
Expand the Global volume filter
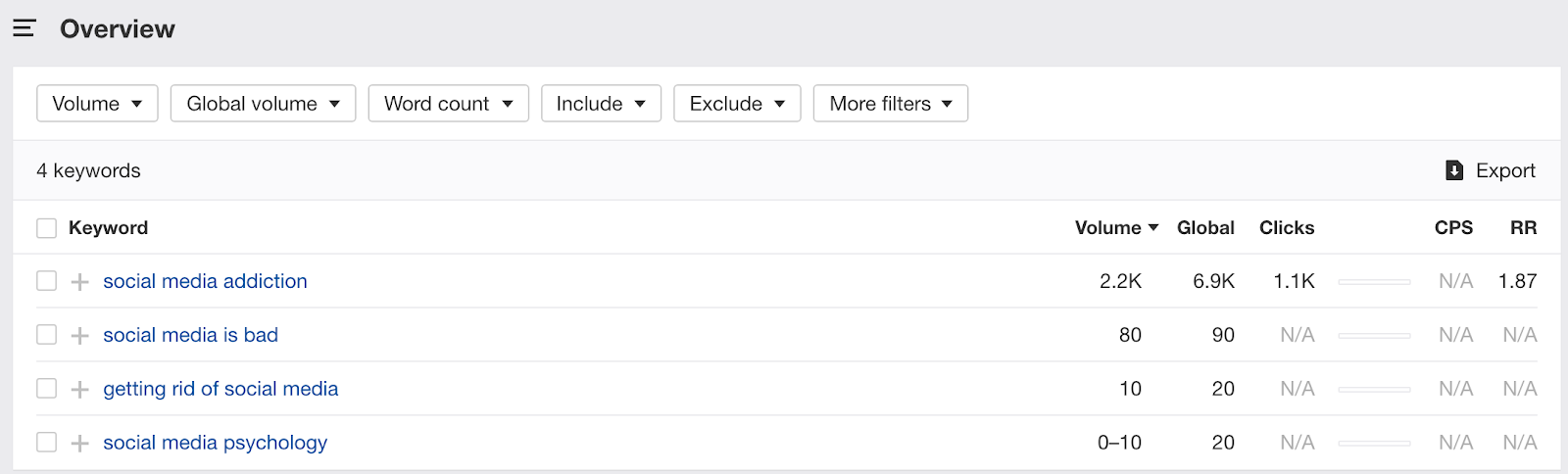coord(263,104)
